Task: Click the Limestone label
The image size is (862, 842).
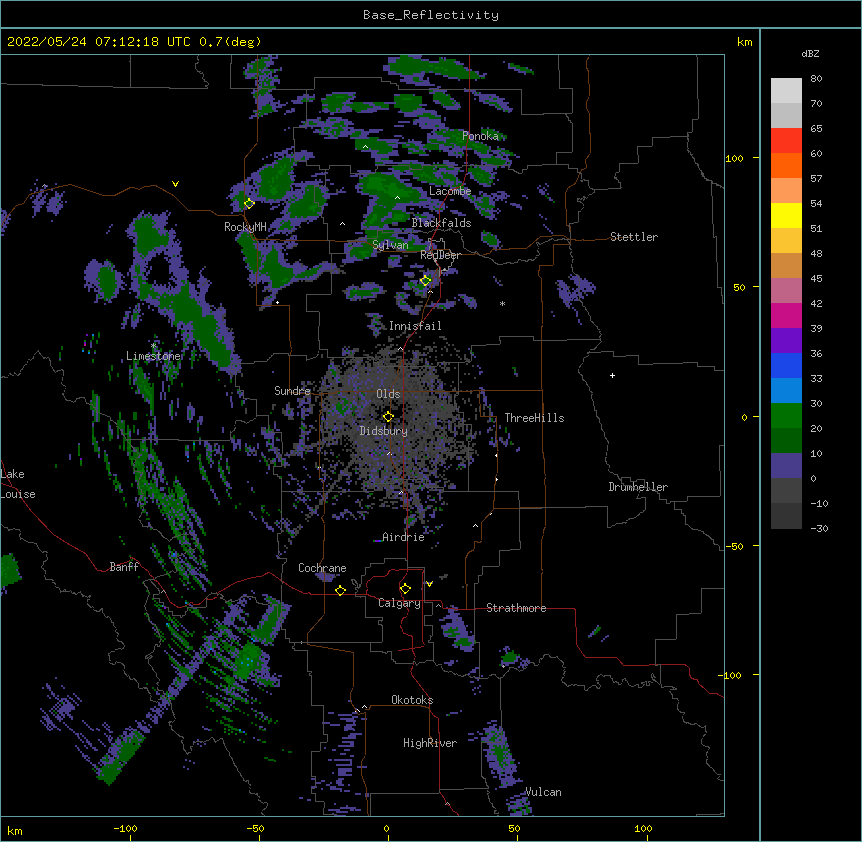Action: 153,356
